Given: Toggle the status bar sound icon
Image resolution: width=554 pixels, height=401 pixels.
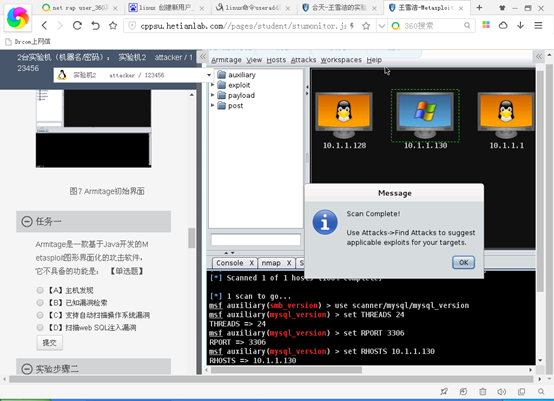Looking at the screenshot, I should click(x=502, y=391).
